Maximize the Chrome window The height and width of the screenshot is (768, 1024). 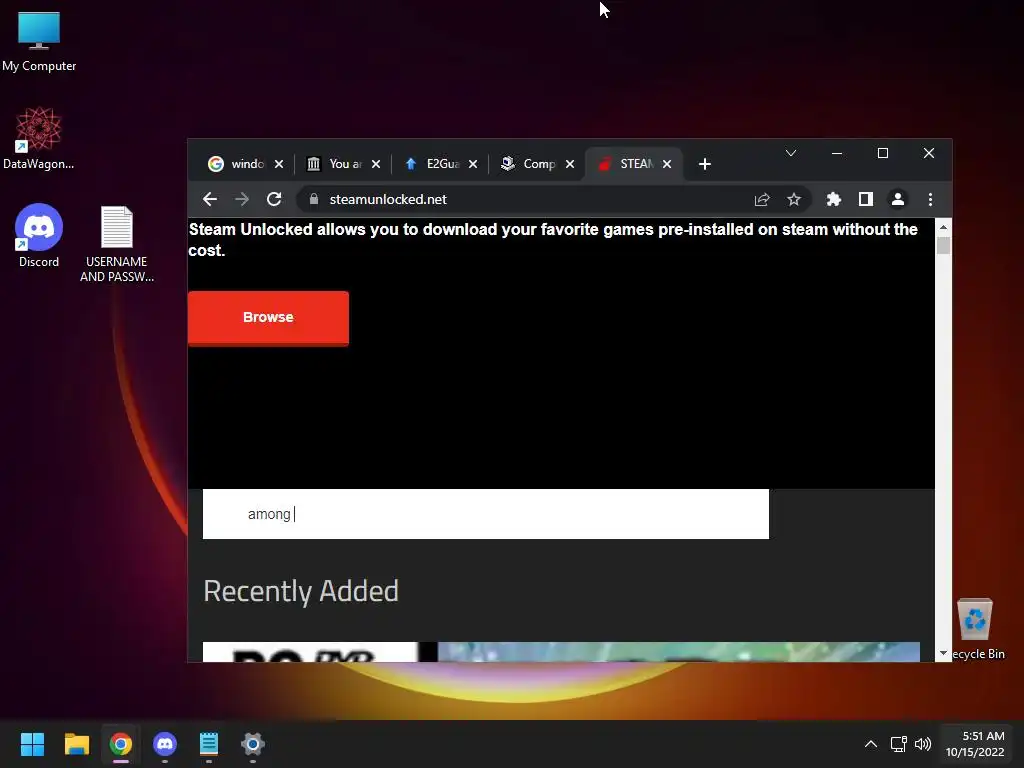[x=883, y=153]
